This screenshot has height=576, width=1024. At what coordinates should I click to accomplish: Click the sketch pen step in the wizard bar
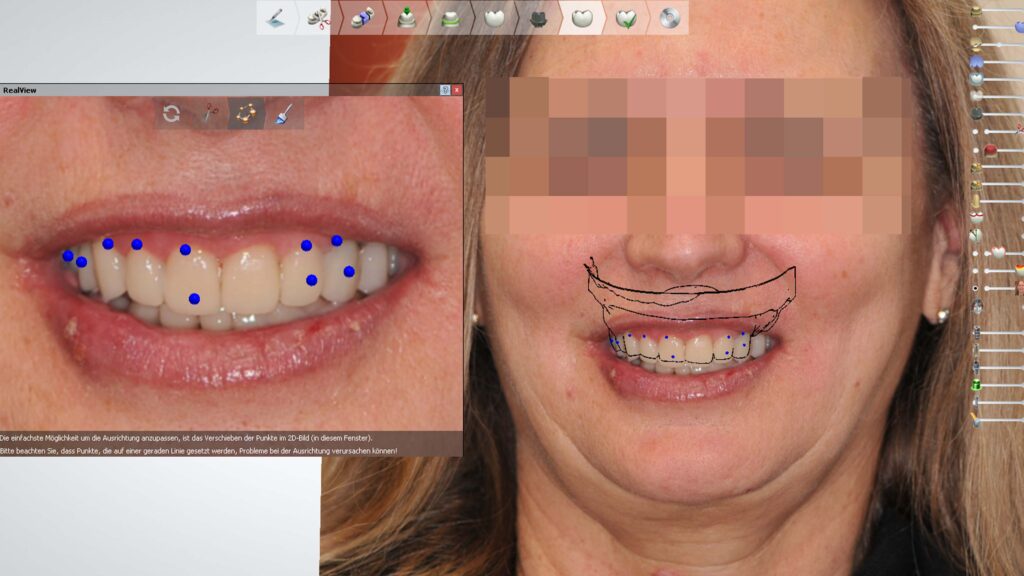point(276,18)
